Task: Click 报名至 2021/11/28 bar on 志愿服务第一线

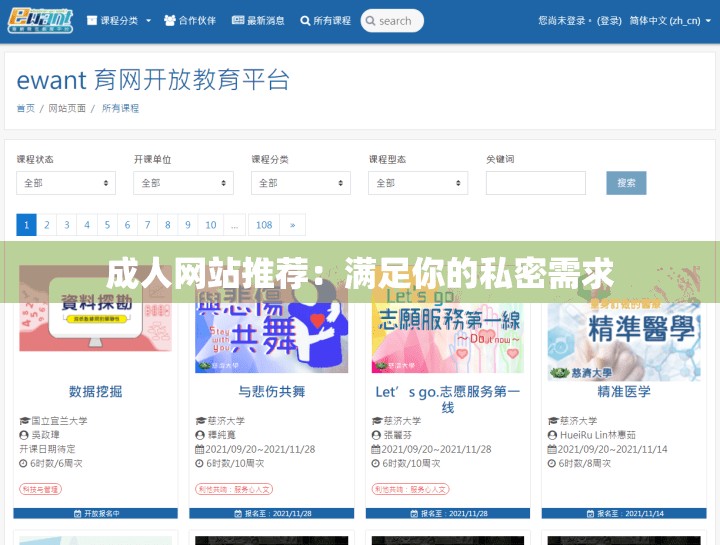Action: [x=448, y=513]
